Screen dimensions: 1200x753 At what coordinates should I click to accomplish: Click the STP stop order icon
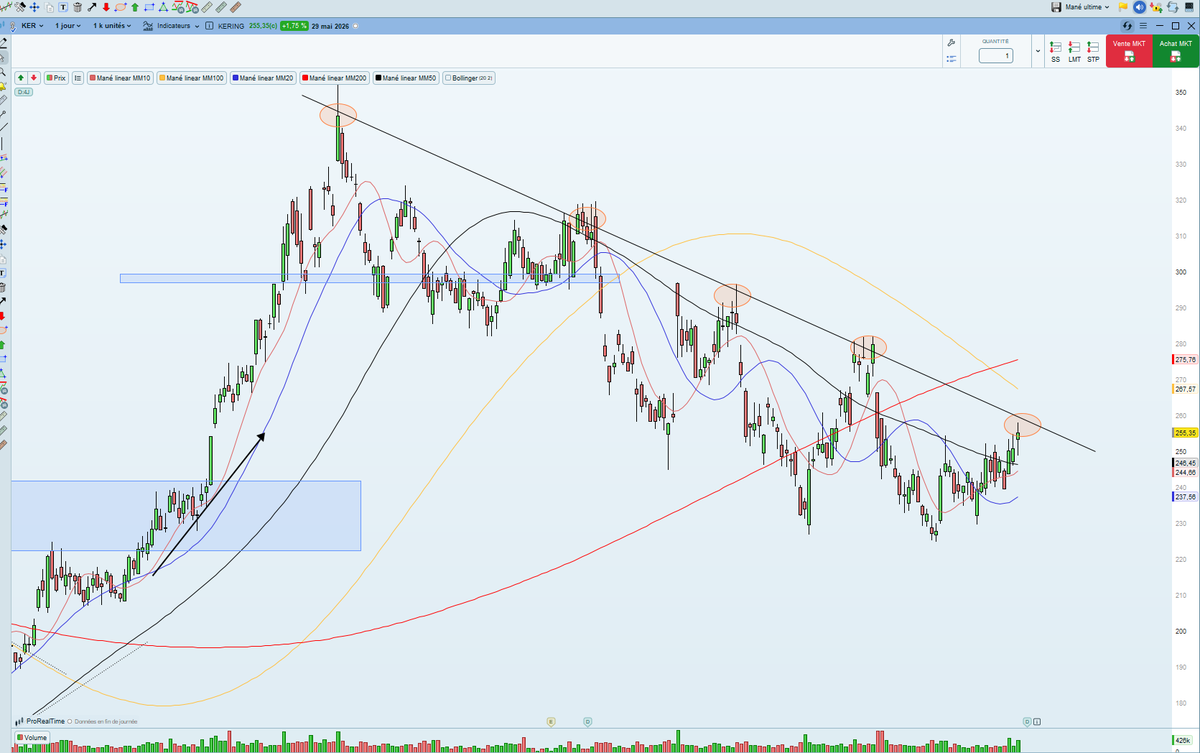(1093, 52)
